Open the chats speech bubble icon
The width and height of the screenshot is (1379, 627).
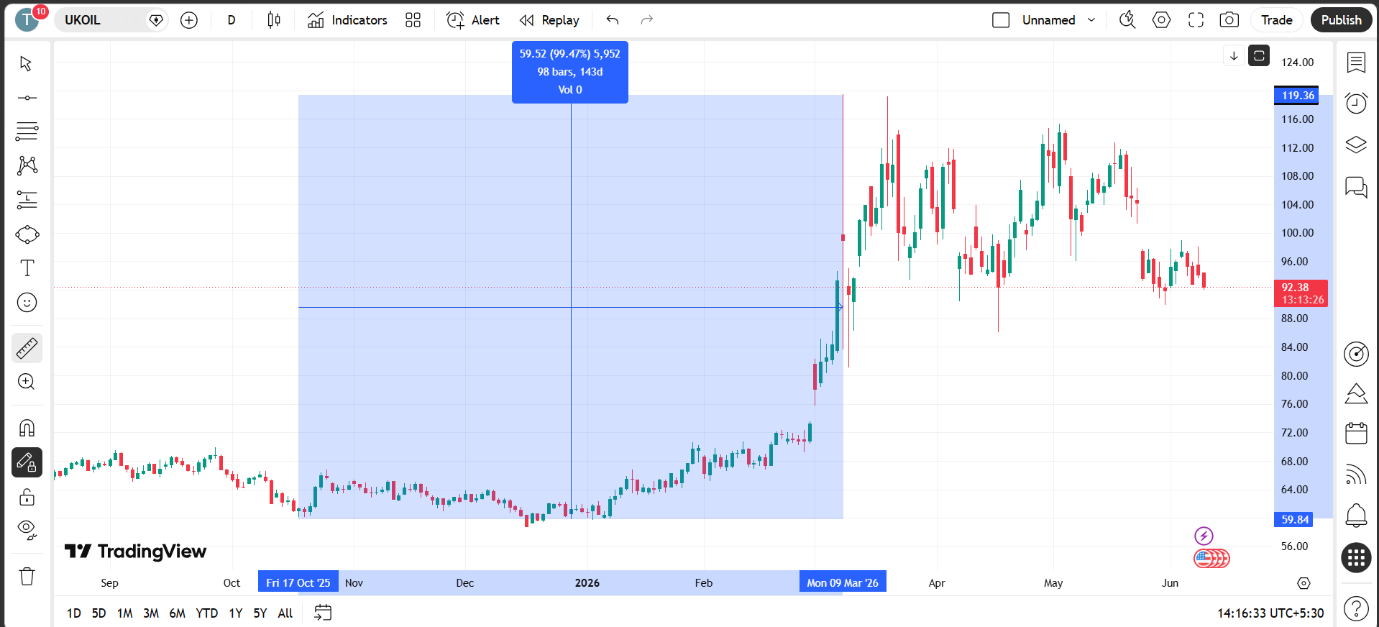click(1356, 186)
